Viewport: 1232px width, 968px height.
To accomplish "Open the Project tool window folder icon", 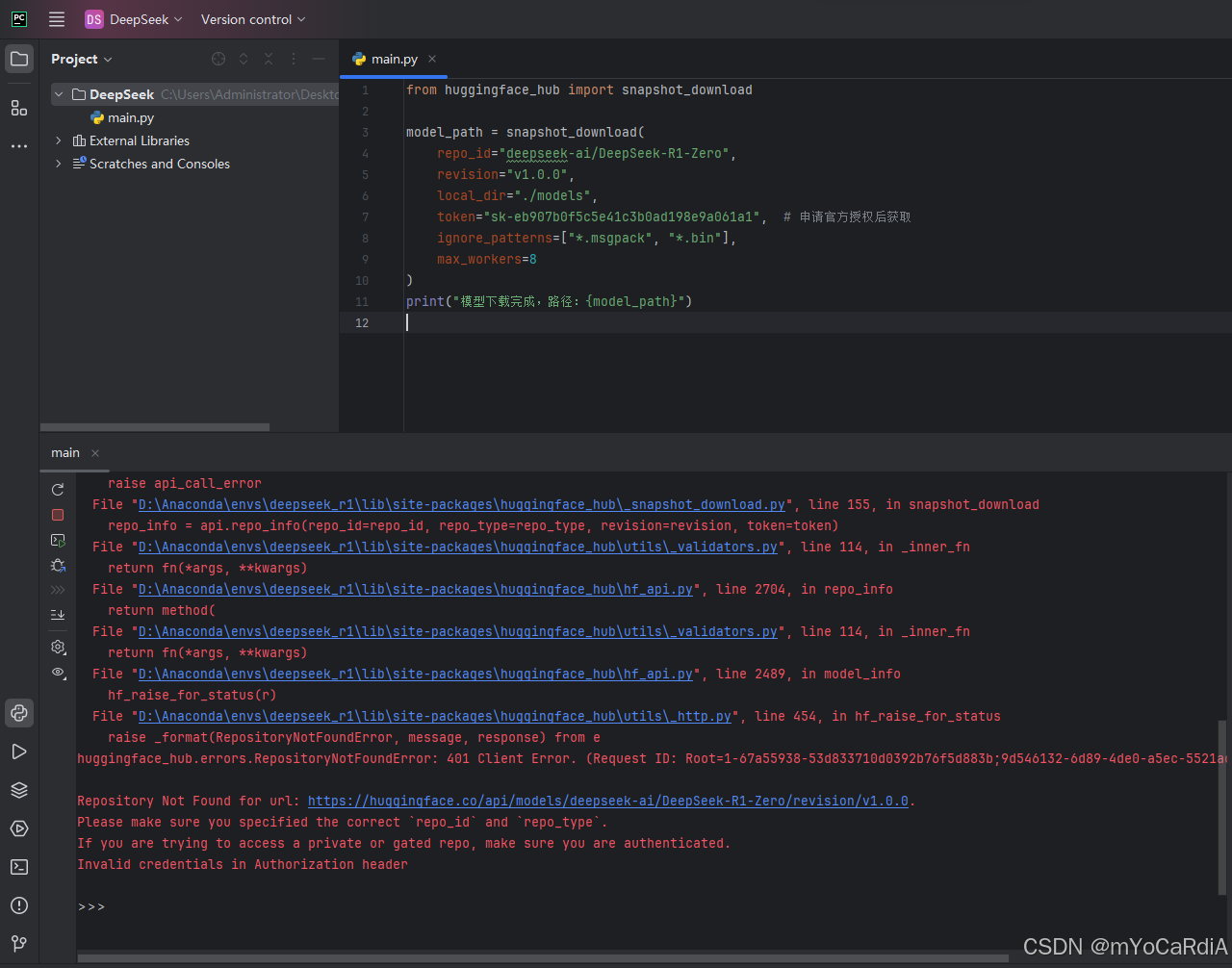I will 19,60.
